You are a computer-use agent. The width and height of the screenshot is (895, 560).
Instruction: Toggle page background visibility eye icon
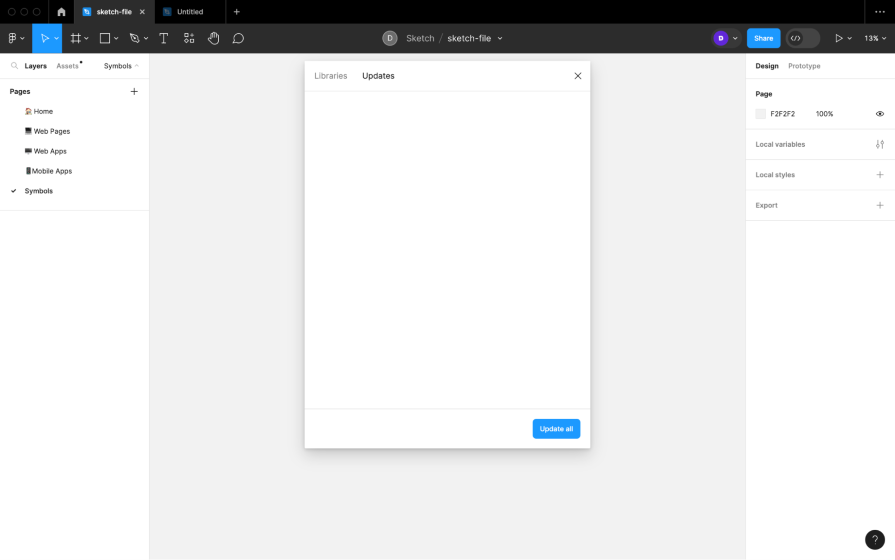[879, 114]
